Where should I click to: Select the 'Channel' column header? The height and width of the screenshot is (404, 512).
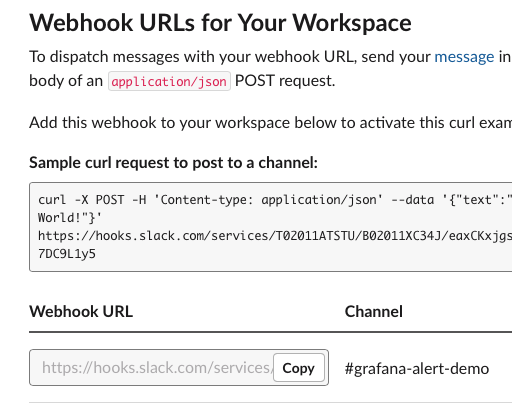(374, 312)
